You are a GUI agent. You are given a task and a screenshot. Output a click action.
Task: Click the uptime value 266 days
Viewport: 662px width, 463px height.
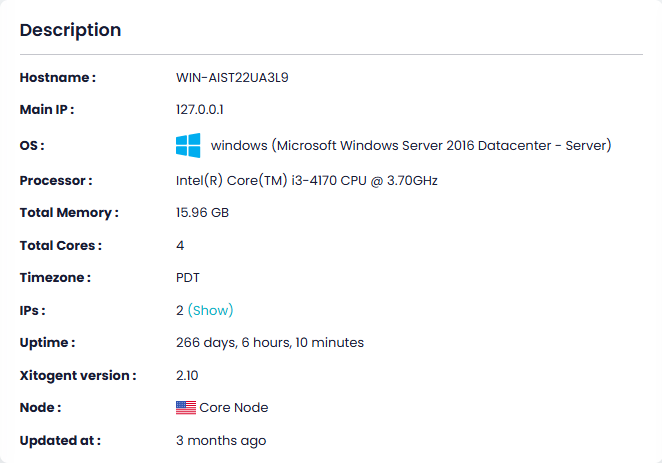(x=270, y=343)
